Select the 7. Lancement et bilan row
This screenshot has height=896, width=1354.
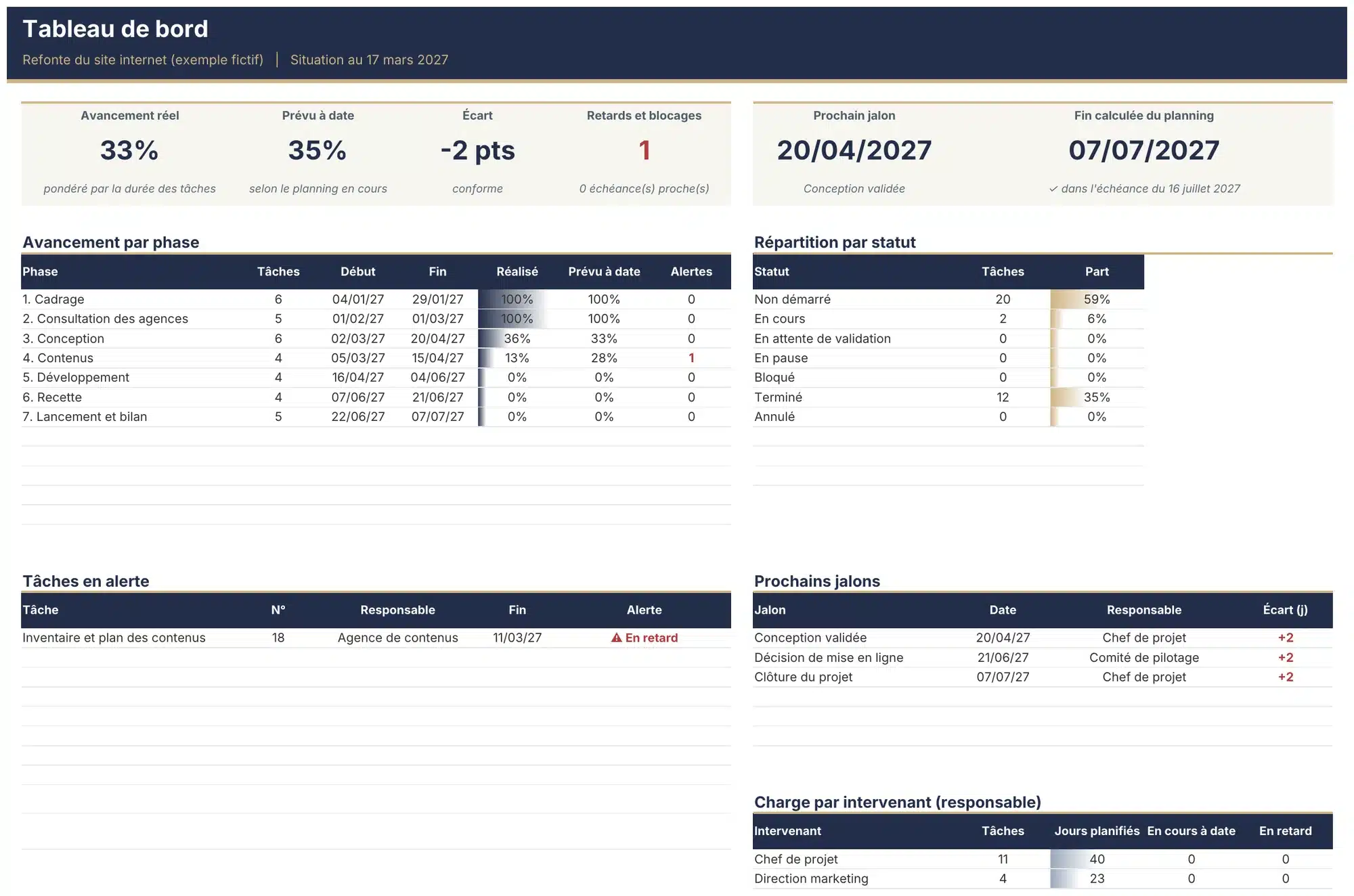point(376,417)
